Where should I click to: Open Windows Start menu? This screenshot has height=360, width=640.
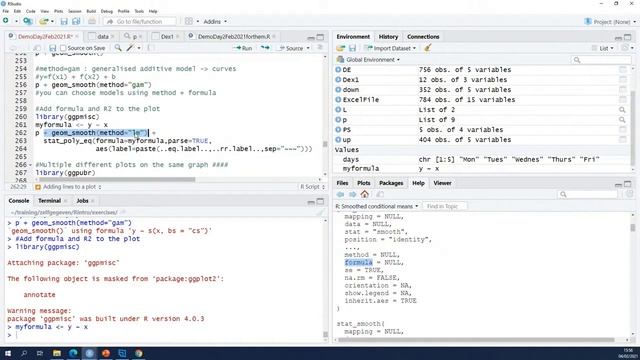tap(8, 353)
